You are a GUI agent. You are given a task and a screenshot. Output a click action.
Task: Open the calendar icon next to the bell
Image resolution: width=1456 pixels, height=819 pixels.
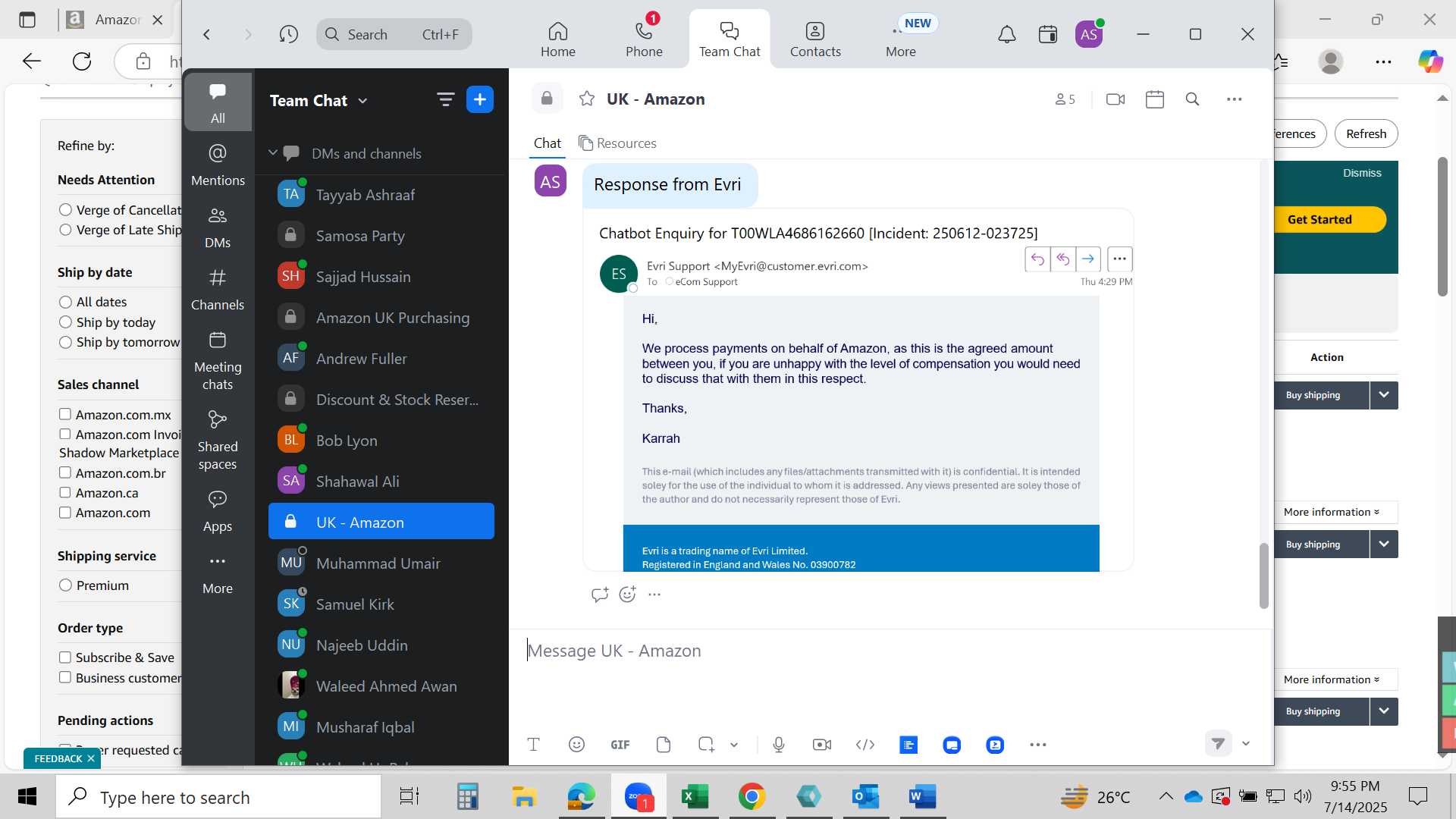[x=1048, y=34]
